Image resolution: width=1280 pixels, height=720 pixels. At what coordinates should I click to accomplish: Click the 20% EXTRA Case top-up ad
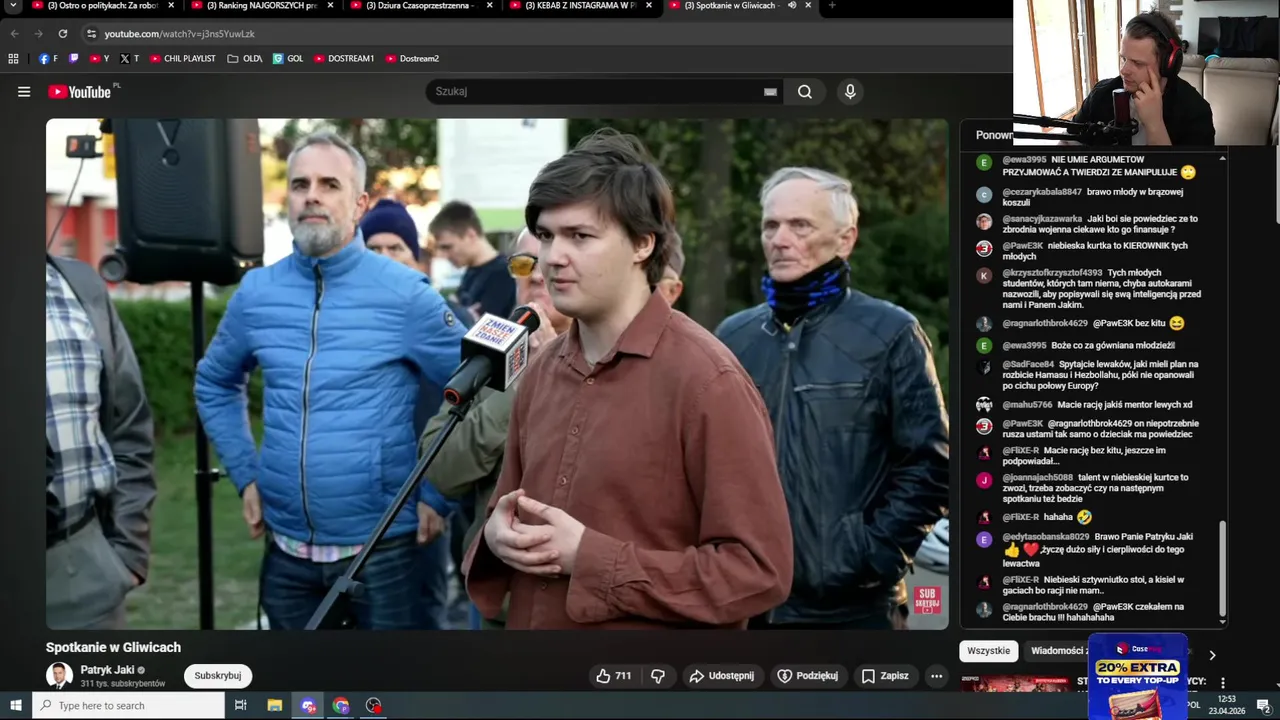pyautogui.click(x=1138, y=676)
